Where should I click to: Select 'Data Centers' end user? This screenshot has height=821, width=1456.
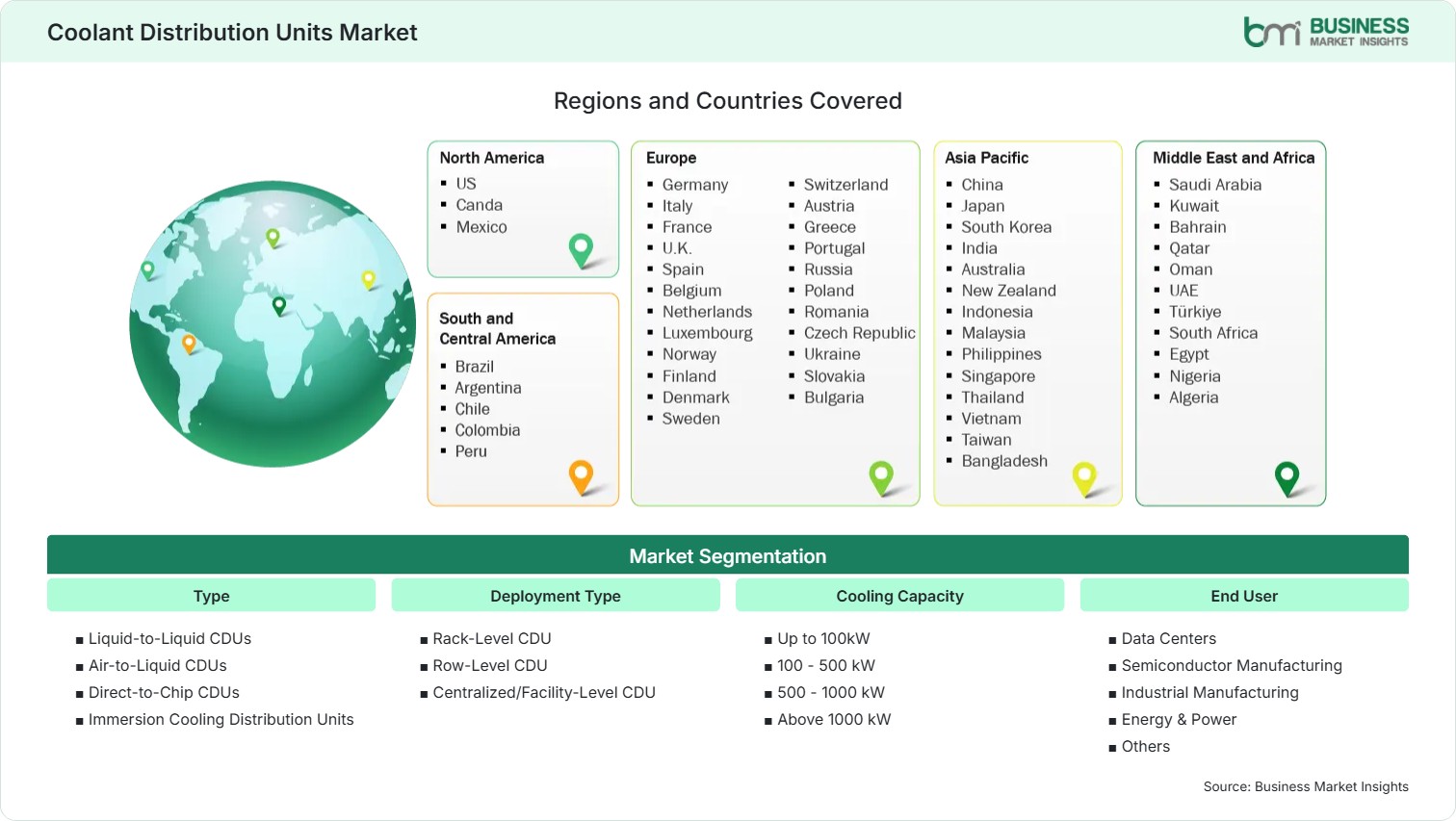pyautogui.click(x=1169, y=638)
